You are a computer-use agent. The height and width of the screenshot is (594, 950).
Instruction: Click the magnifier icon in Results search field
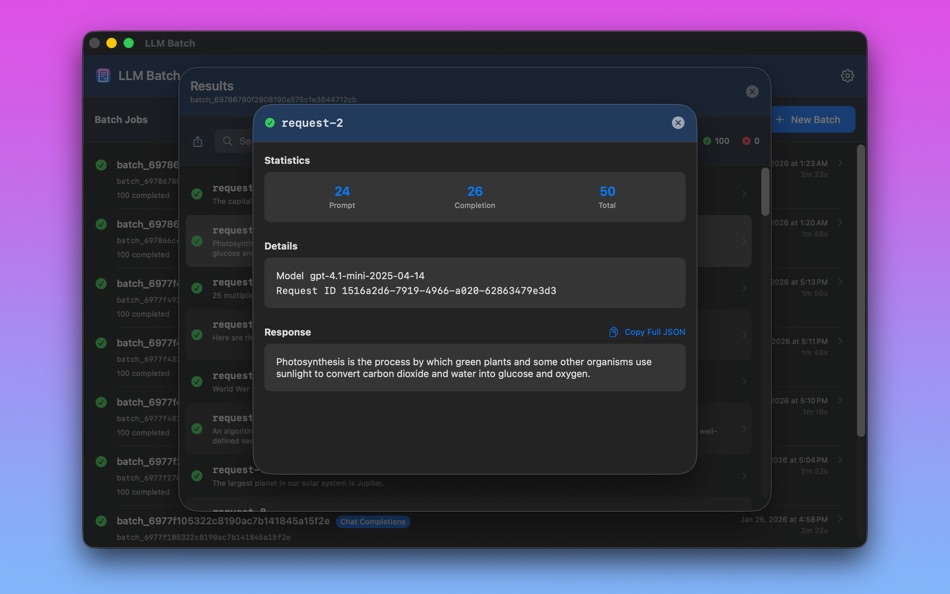pyautogui.click(x=227, y=141)
